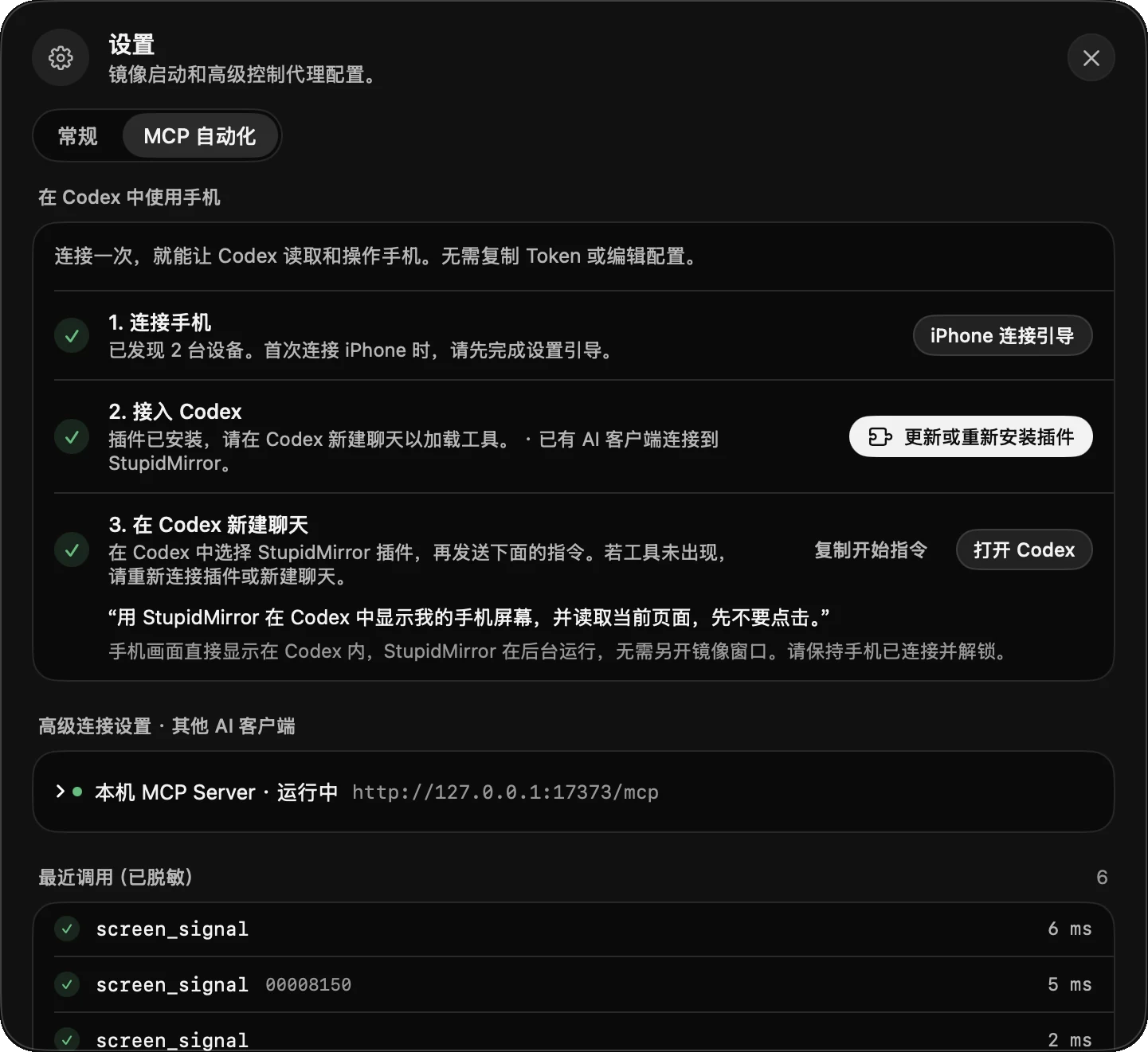The image size is (1148, 1052).
Task: Click the 设置 dialog title
Action: click(x=131, y=45)
